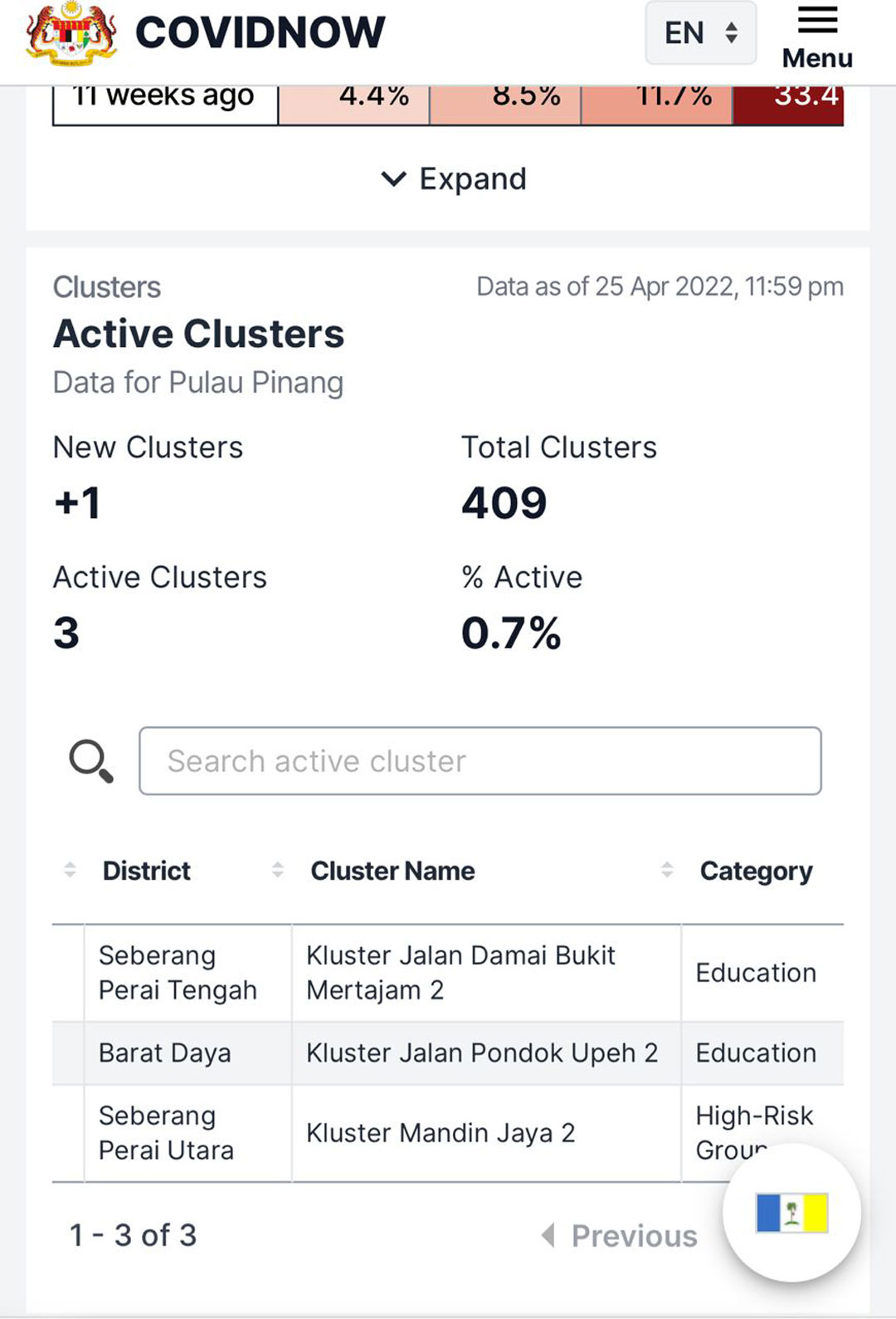Image resolution: width=896 pixels, height=1319 pixels.
Task: Sort table by Category column arrows
Action: pos(667,870)
